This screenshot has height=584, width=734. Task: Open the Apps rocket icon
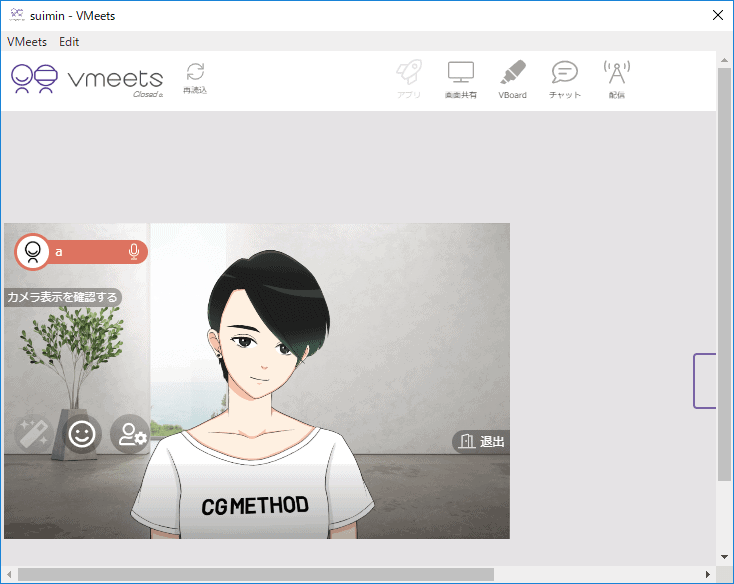(409, 77)
